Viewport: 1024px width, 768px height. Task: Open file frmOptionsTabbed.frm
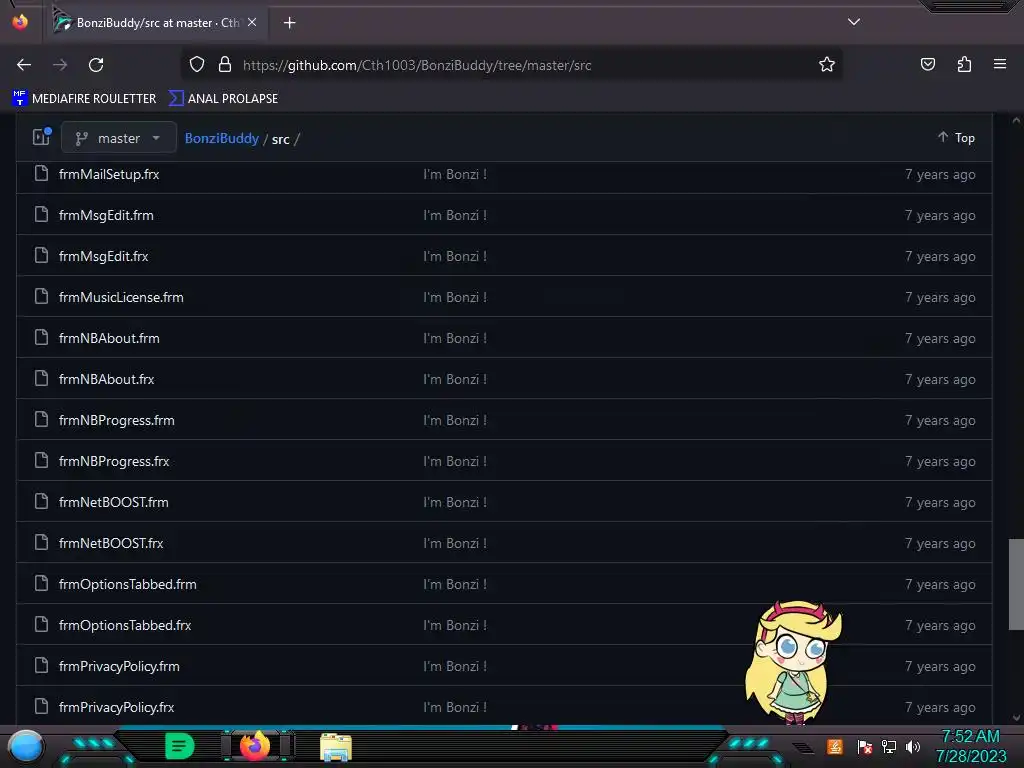[128, 584]
